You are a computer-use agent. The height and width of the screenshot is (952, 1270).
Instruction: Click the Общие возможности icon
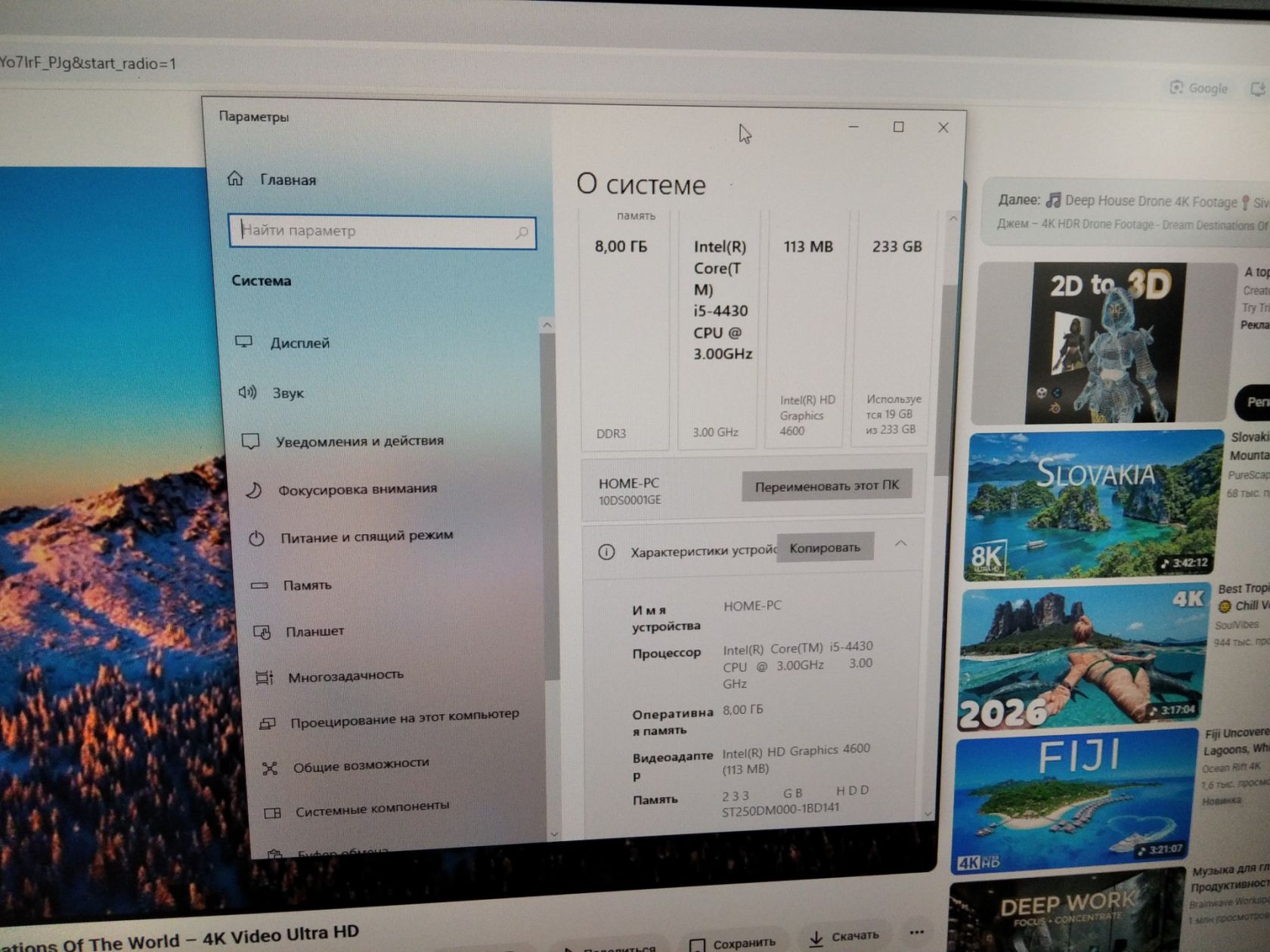tap(269, 768)
